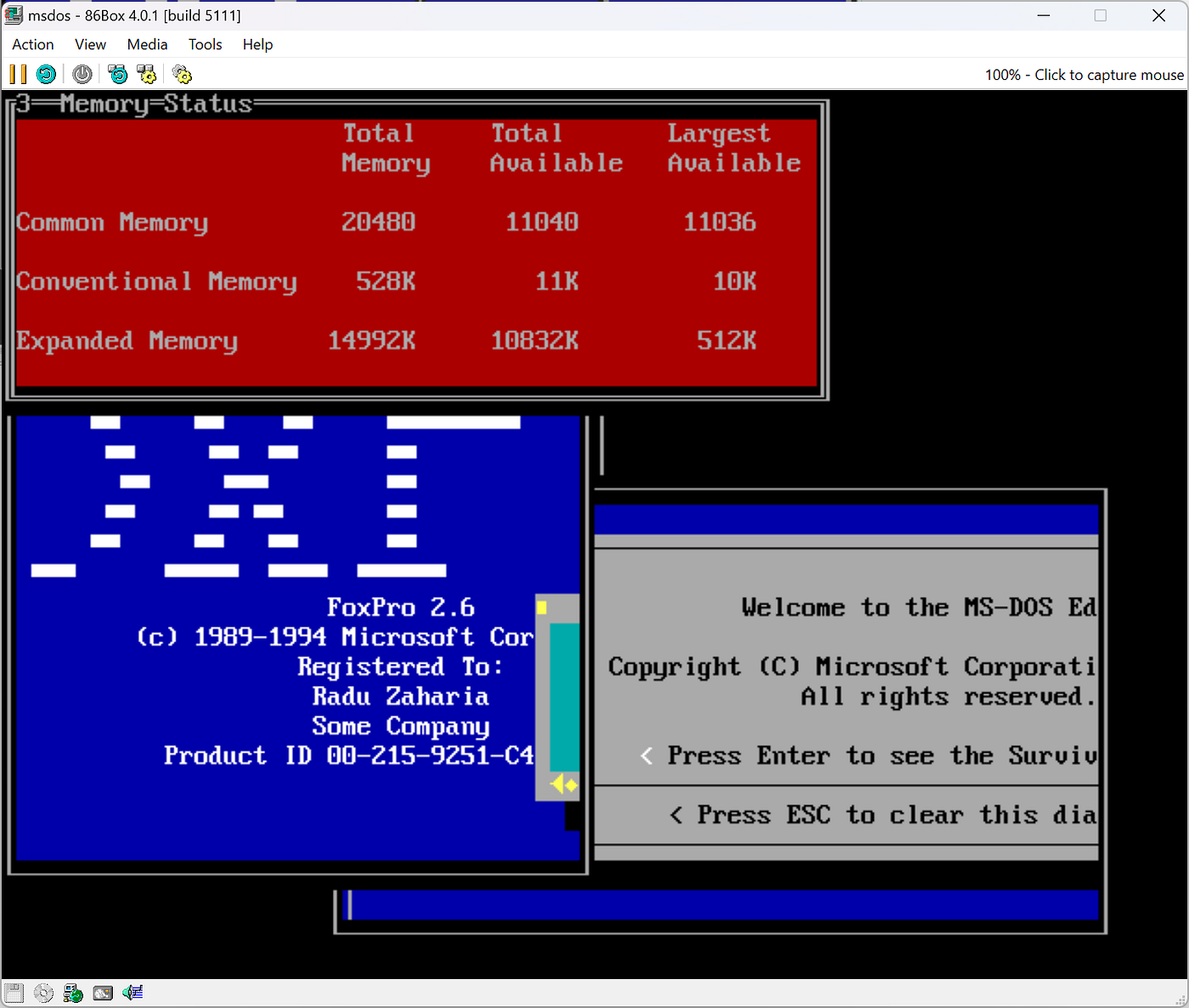
Task: Click the 'Total Memory' column header
Action: (x=386, y=148)
